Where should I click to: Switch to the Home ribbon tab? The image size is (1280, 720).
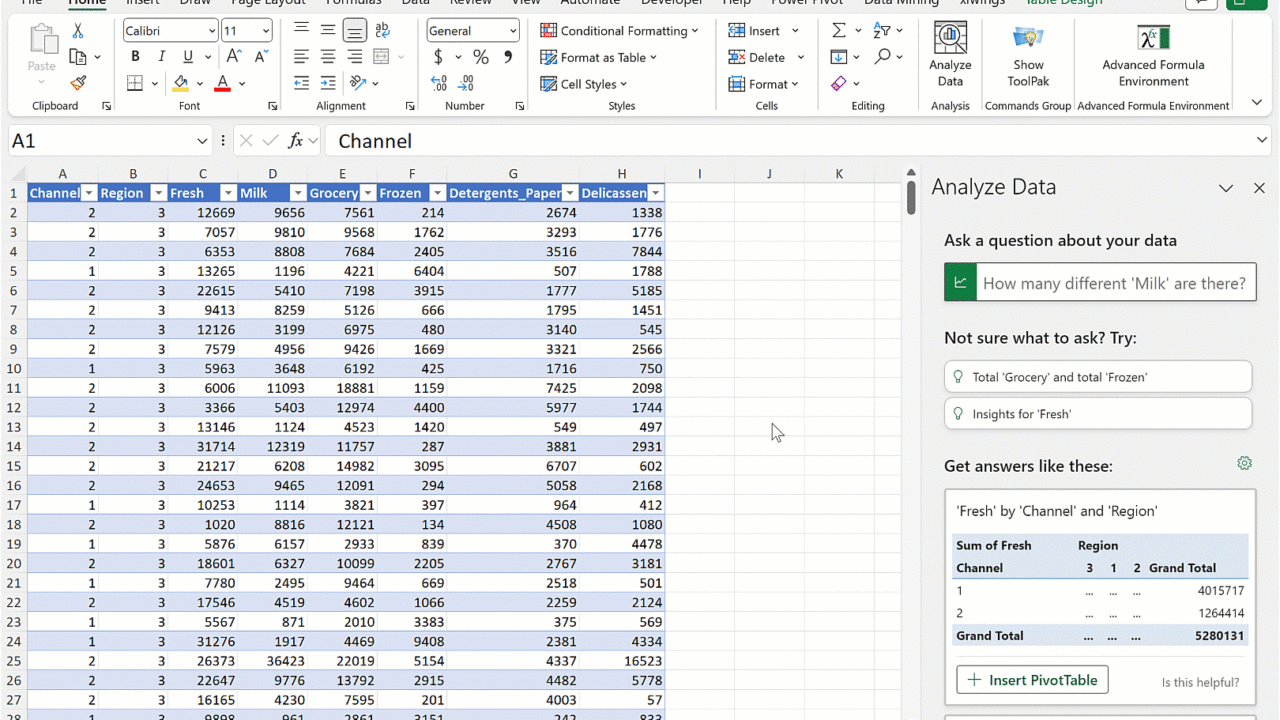[x=87, y=3]
